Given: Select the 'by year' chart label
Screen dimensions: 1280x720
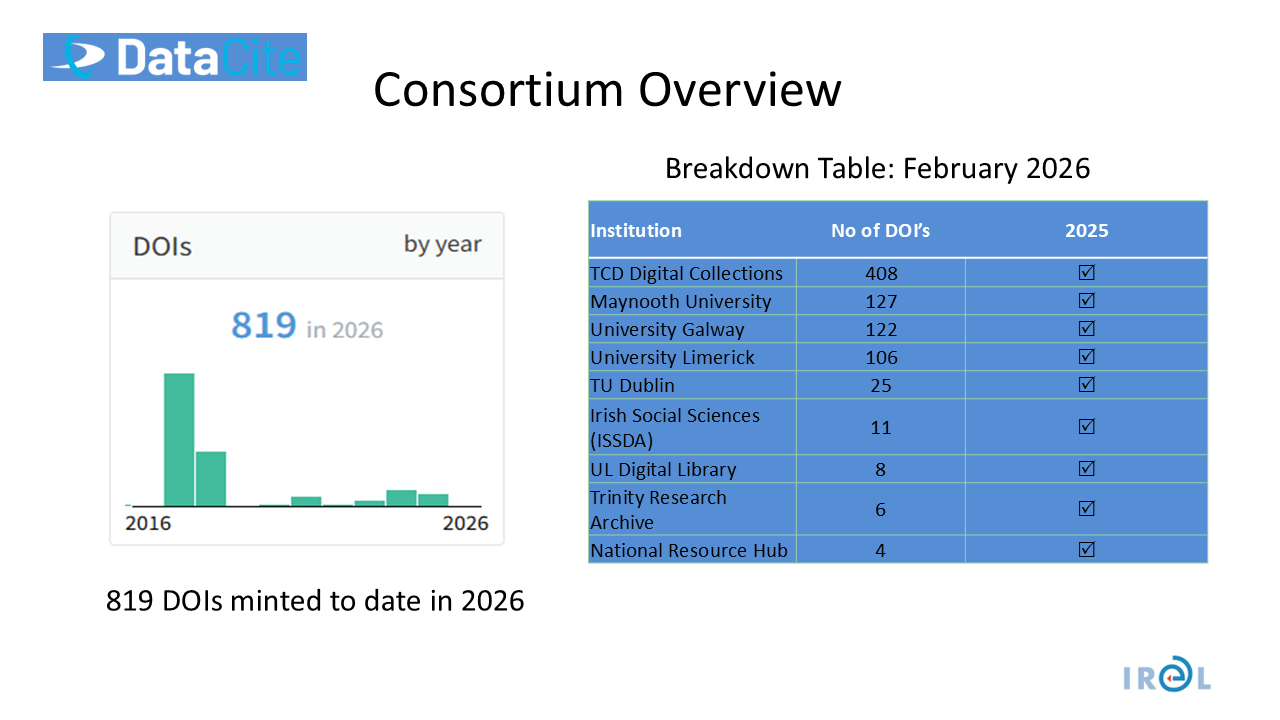Looking at the screenshot, I should click(x=442, y=244).
